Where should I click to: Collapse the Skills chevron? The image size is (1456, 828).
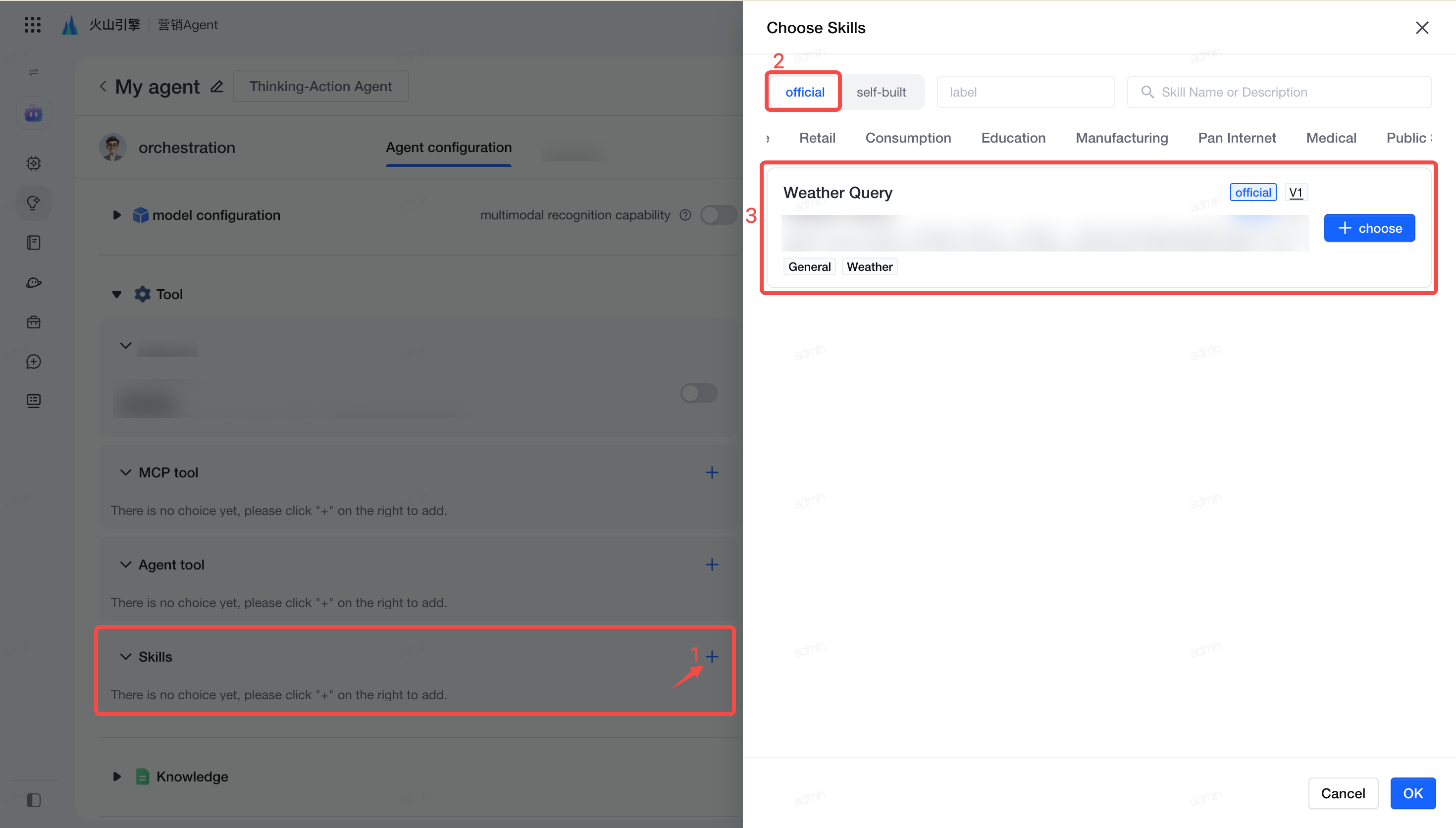tap(126, 657)
